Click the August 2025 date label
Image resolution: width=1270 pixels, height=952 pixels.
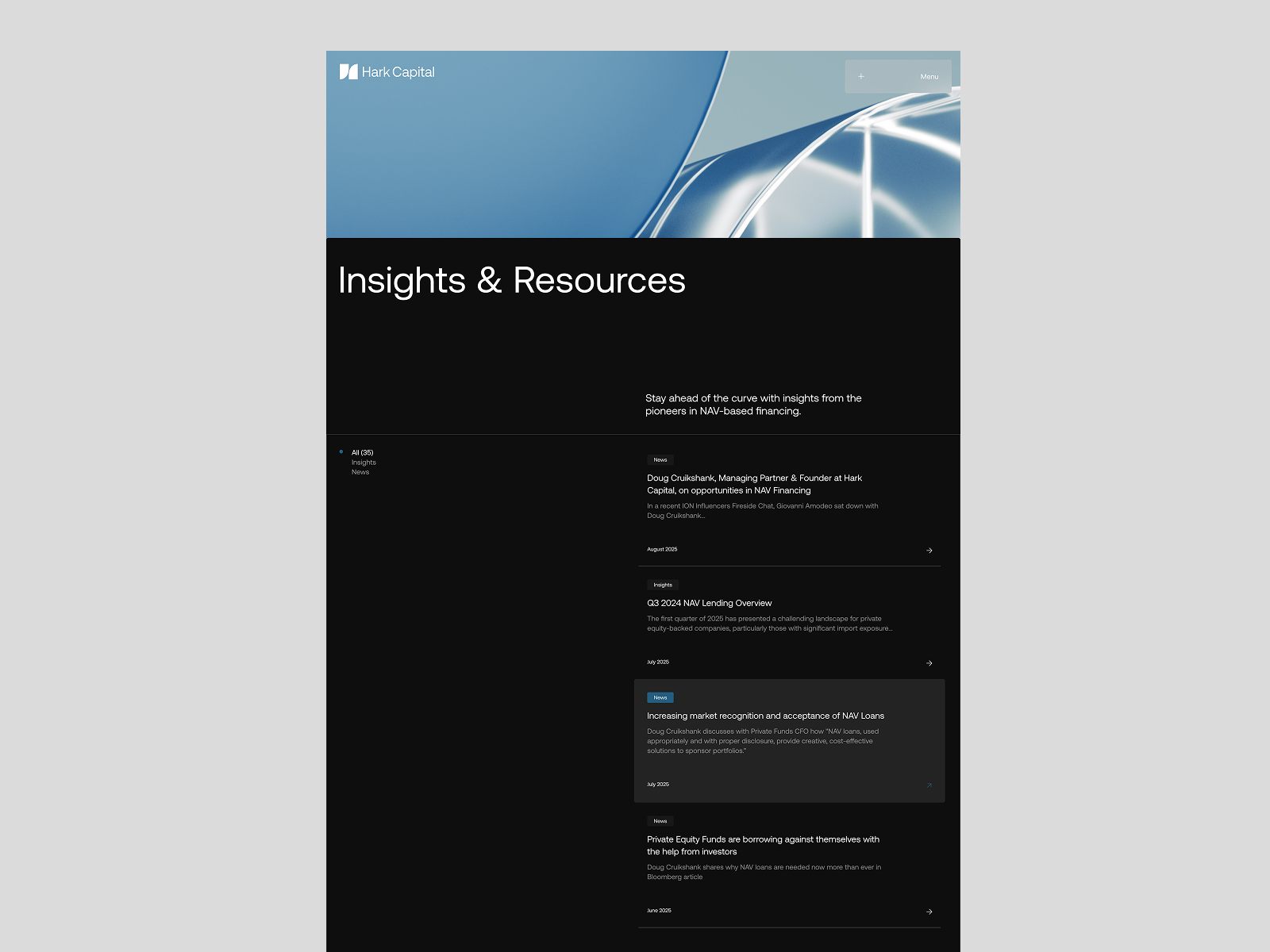tap(662, 550)
